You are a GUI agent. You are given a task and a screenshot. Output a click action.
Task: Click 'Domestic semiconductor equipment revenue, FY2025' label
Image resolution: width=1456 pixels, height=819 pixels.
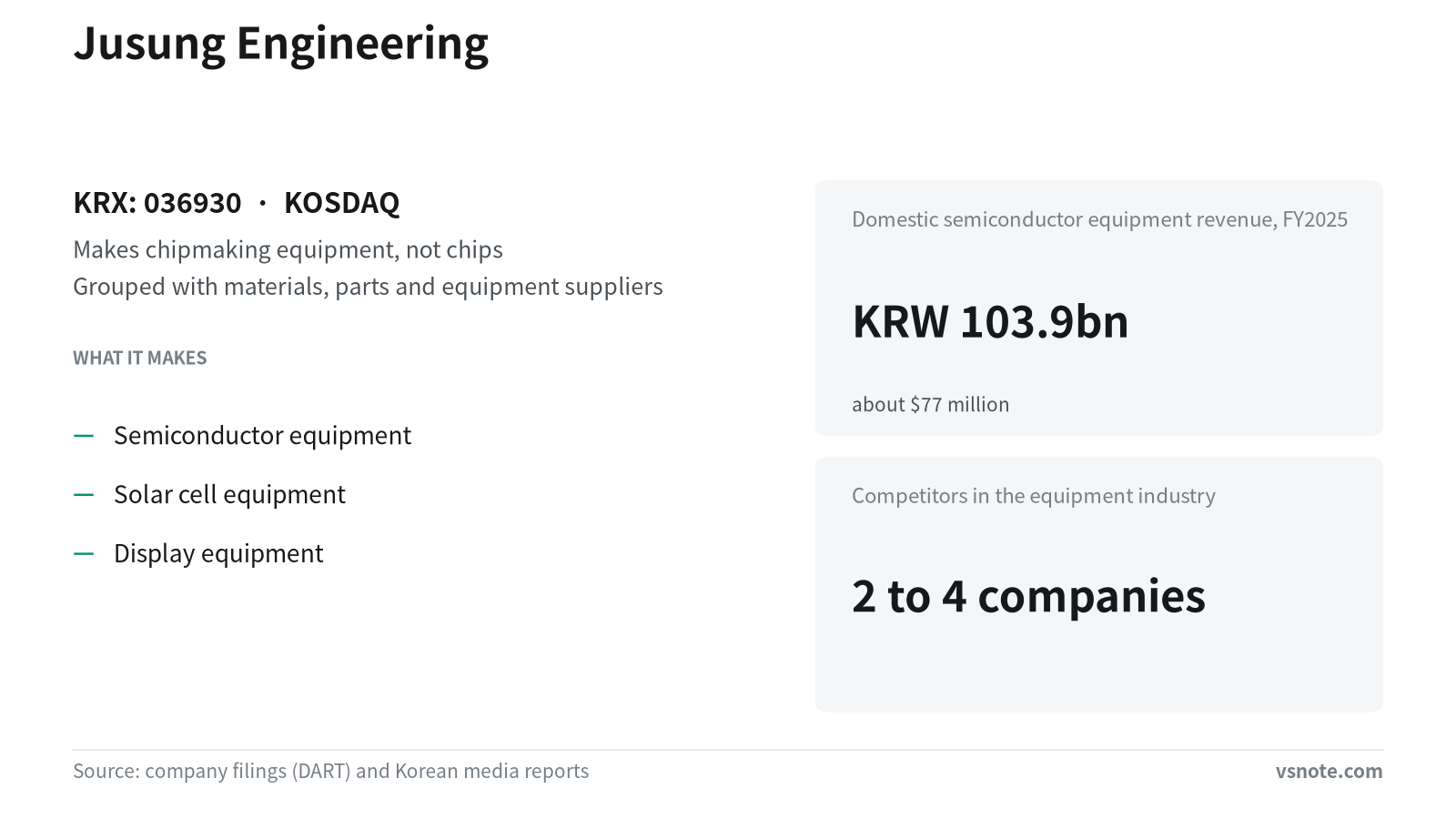[1099, 219]
